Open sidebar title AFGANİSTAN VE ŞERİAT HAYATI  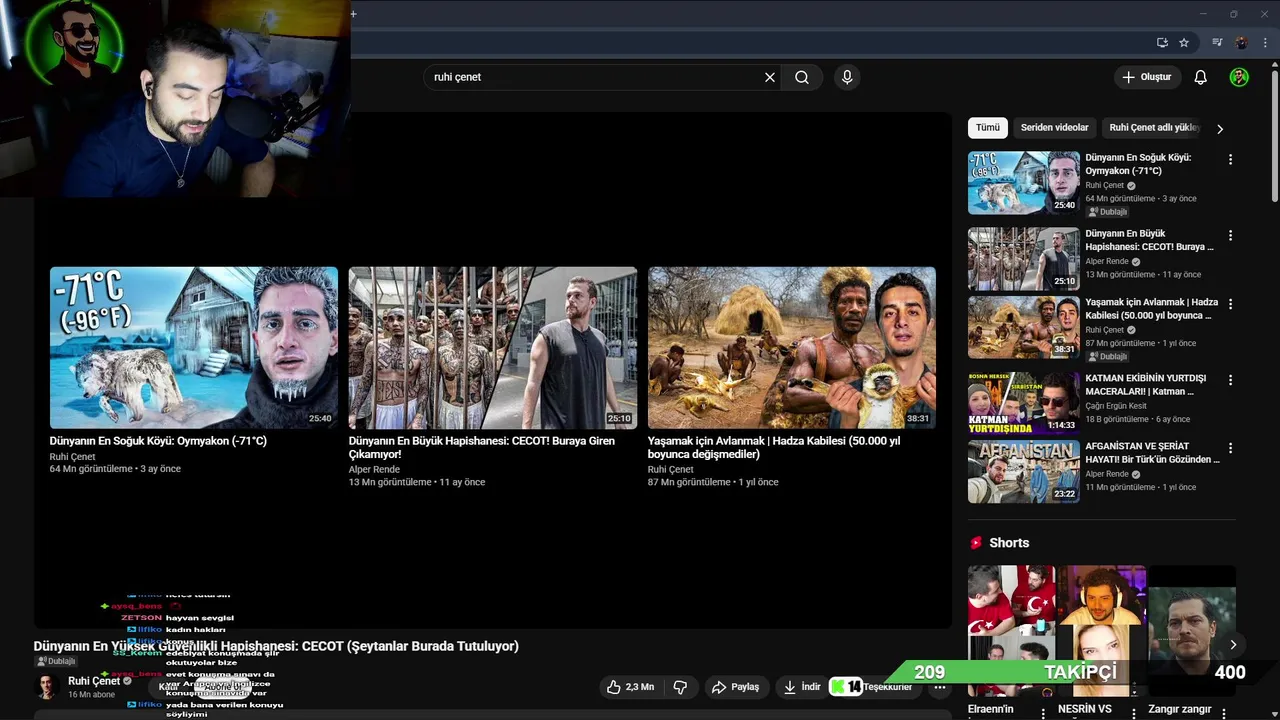[1152, 453]
